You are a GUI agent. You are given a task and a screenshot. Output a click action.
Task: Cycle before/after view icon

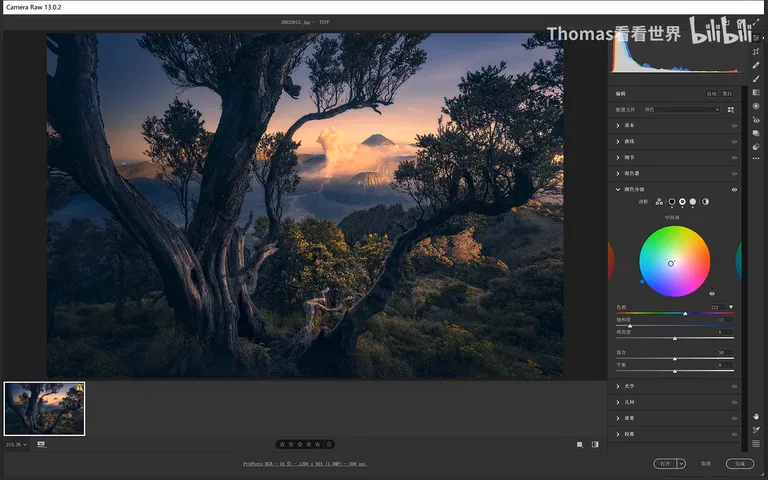[595, 445]
